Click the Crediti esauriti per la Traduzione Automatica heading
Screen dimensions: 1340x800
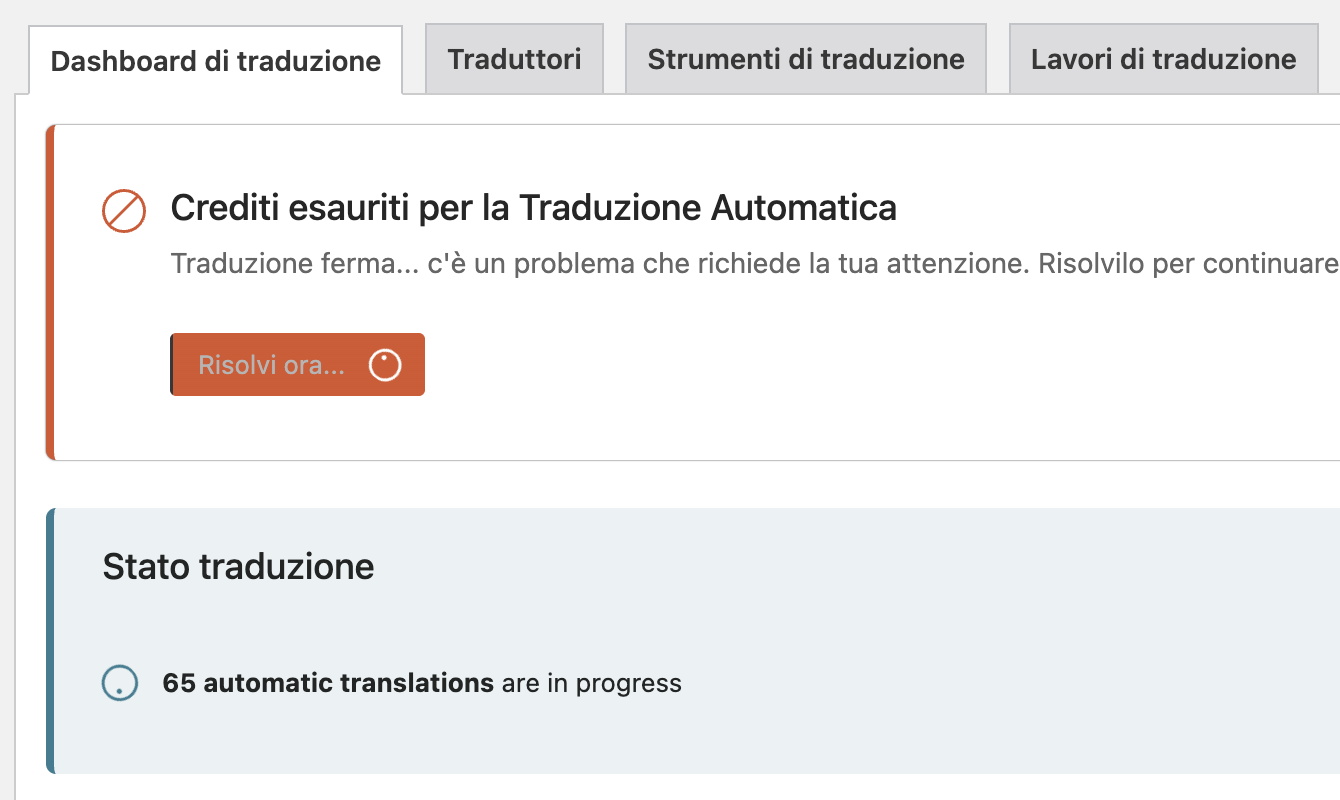[533, 208]
